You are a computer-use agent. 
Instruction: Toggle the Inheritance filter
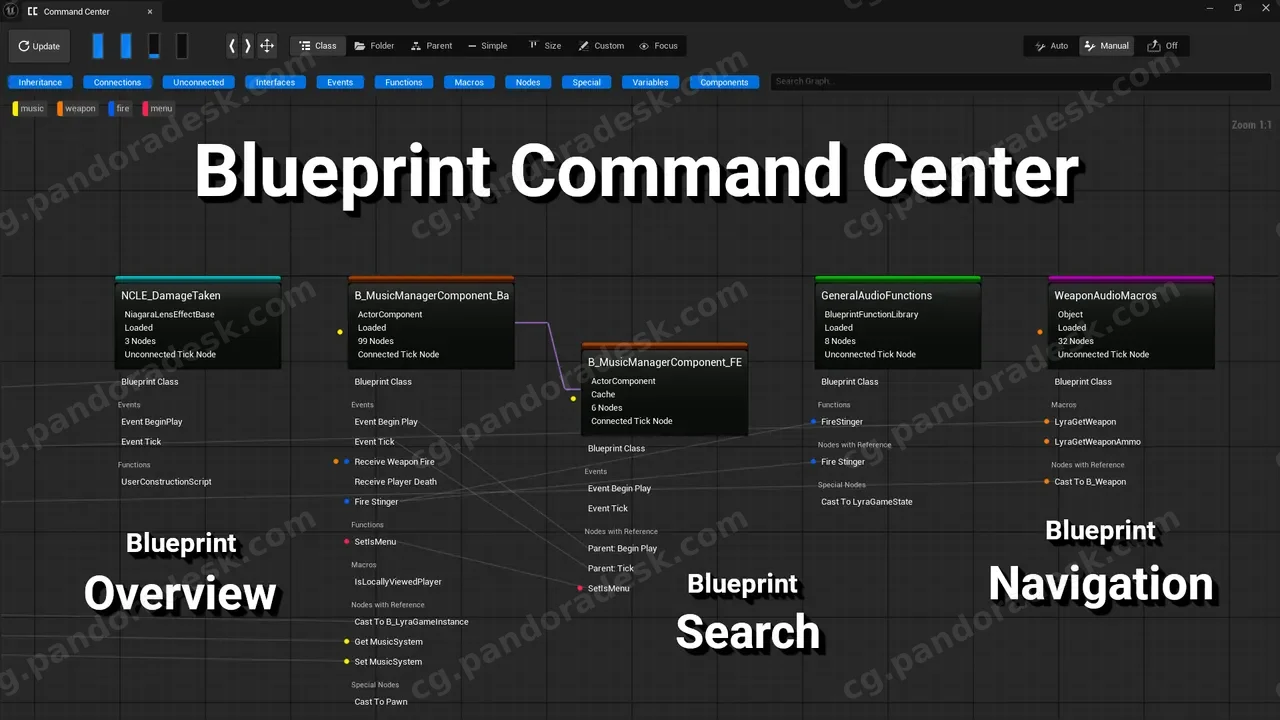pos(40,82)
